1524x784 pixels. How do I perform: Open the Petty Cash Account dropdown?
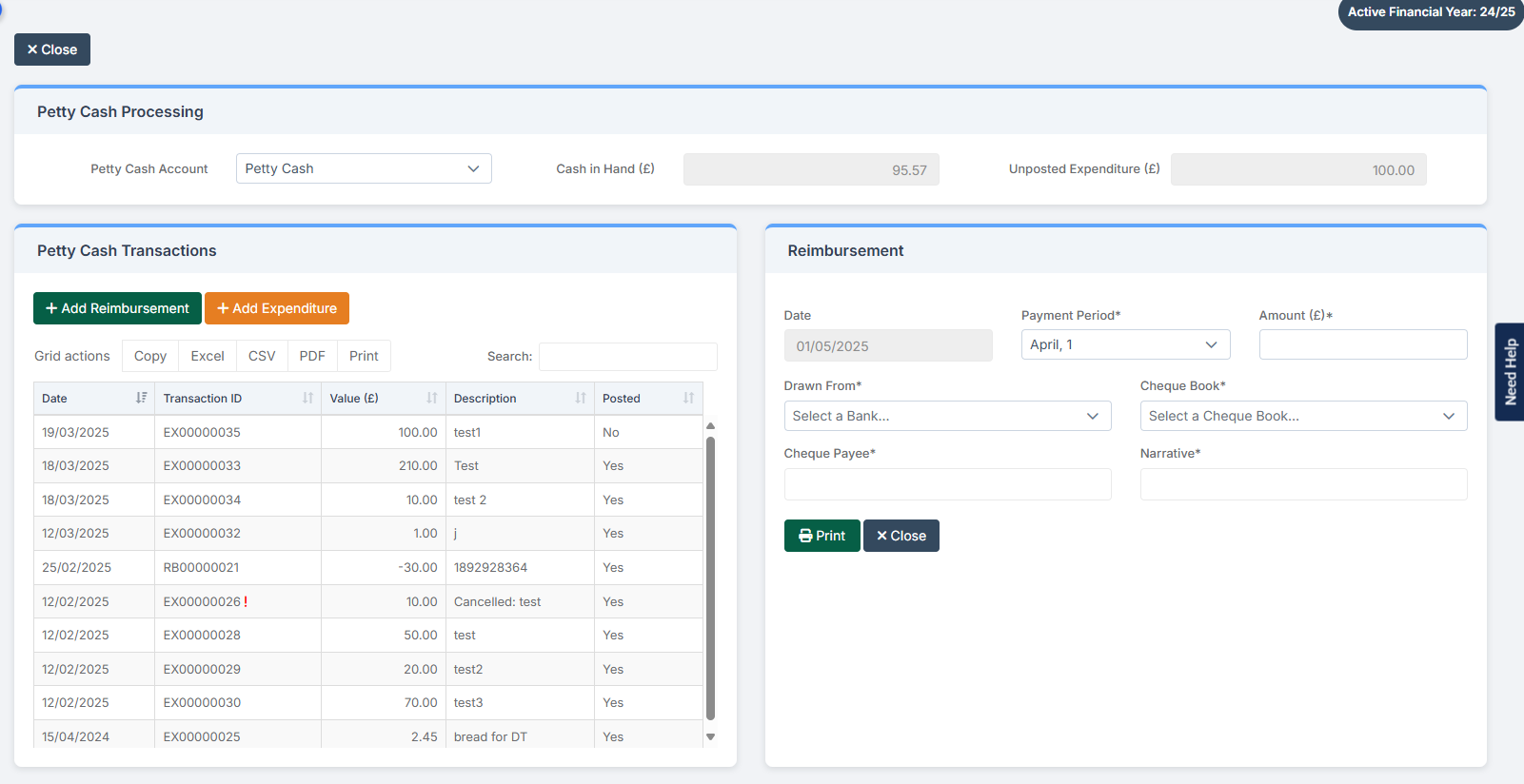[x=363, y=168]
